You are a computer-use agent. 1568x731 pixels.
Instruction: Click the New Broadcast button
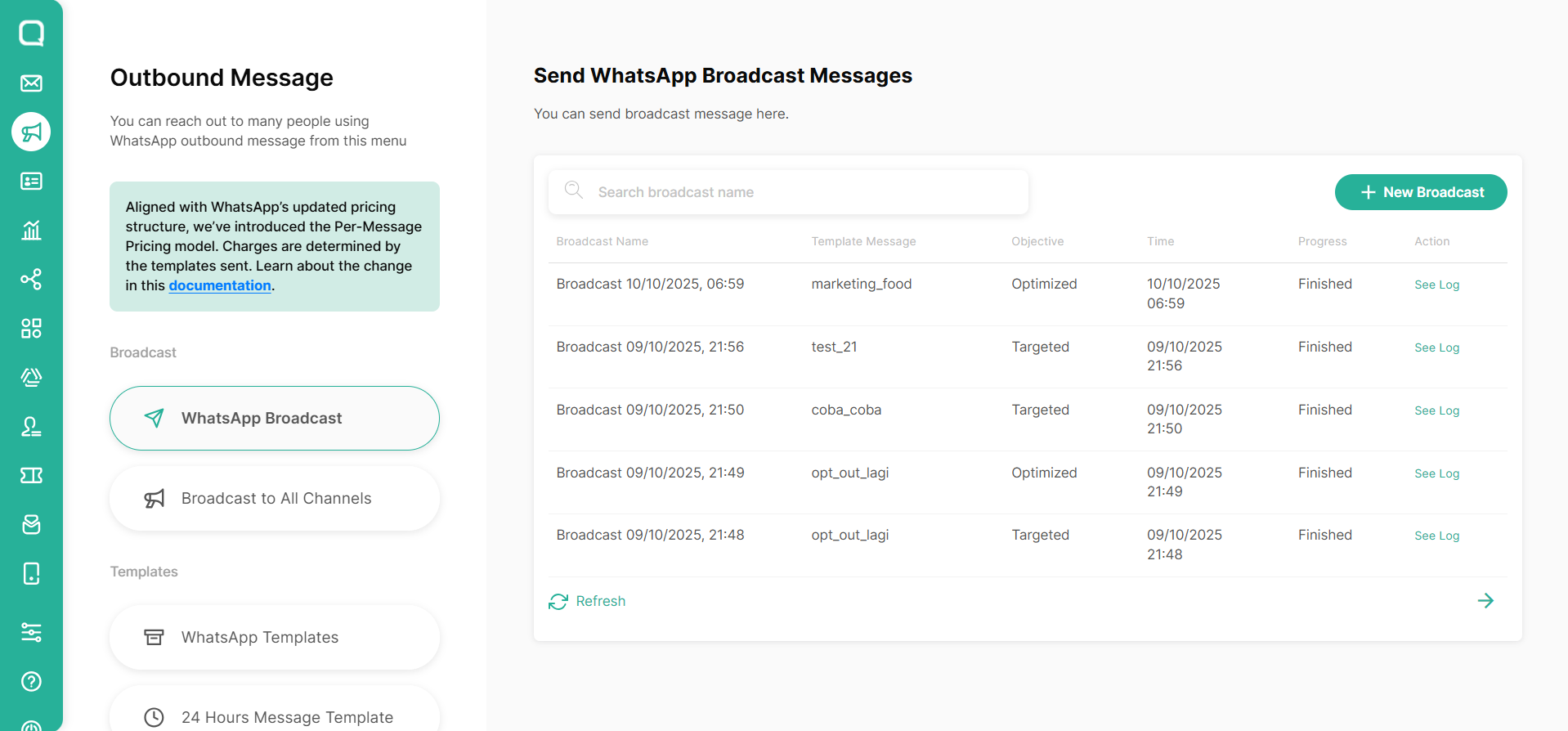click(1420, 192)
